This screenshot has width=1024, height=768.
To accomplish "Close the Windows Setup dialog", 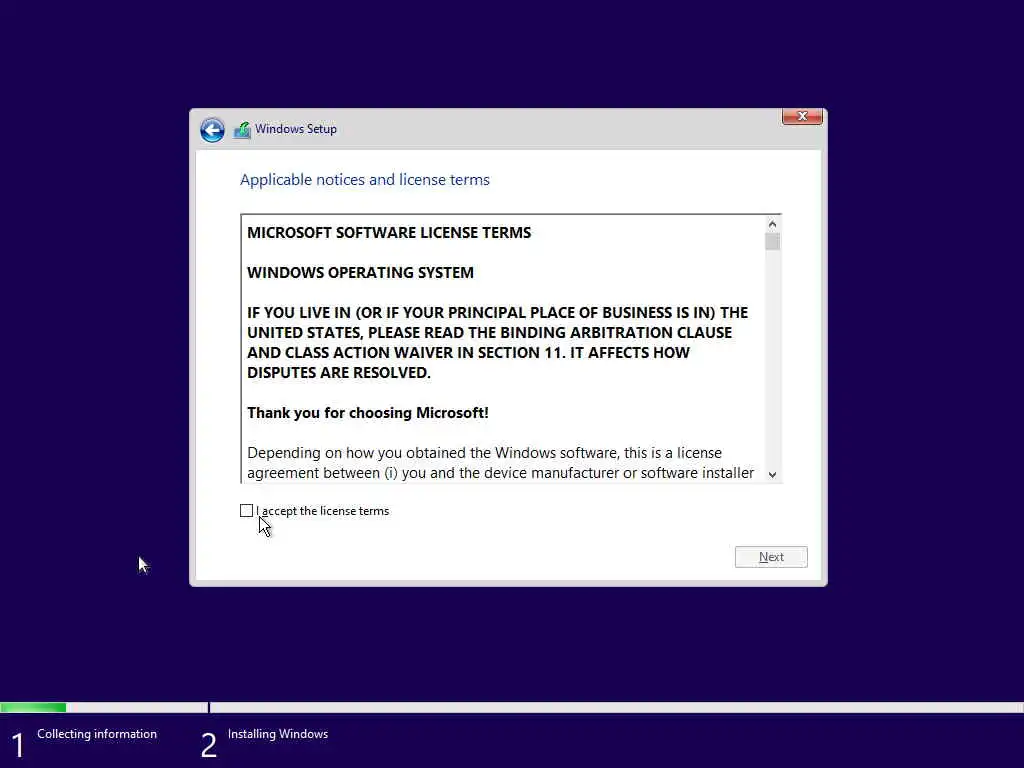I will (802, 116).
